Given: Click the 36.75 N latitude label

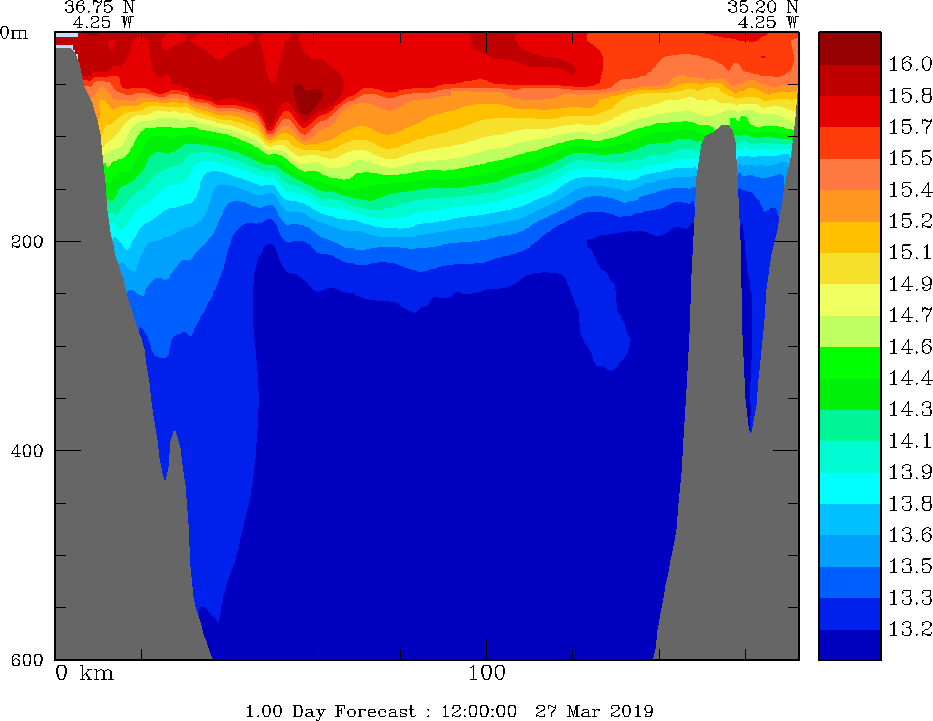Looking at the screenshot, I should coord(99,7).
